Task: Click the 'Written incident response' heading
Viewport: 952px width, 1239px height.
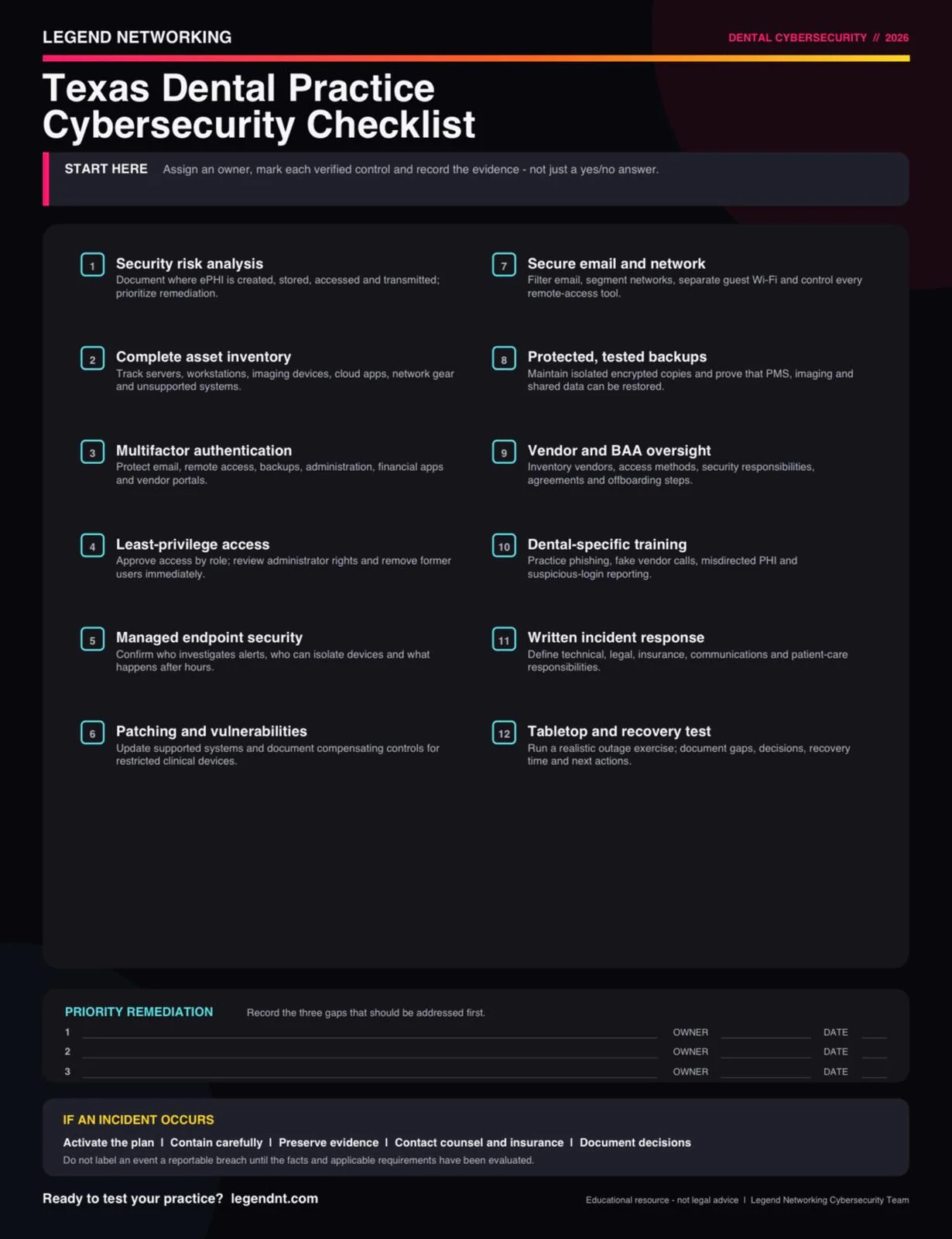Action: pos(616,637)
